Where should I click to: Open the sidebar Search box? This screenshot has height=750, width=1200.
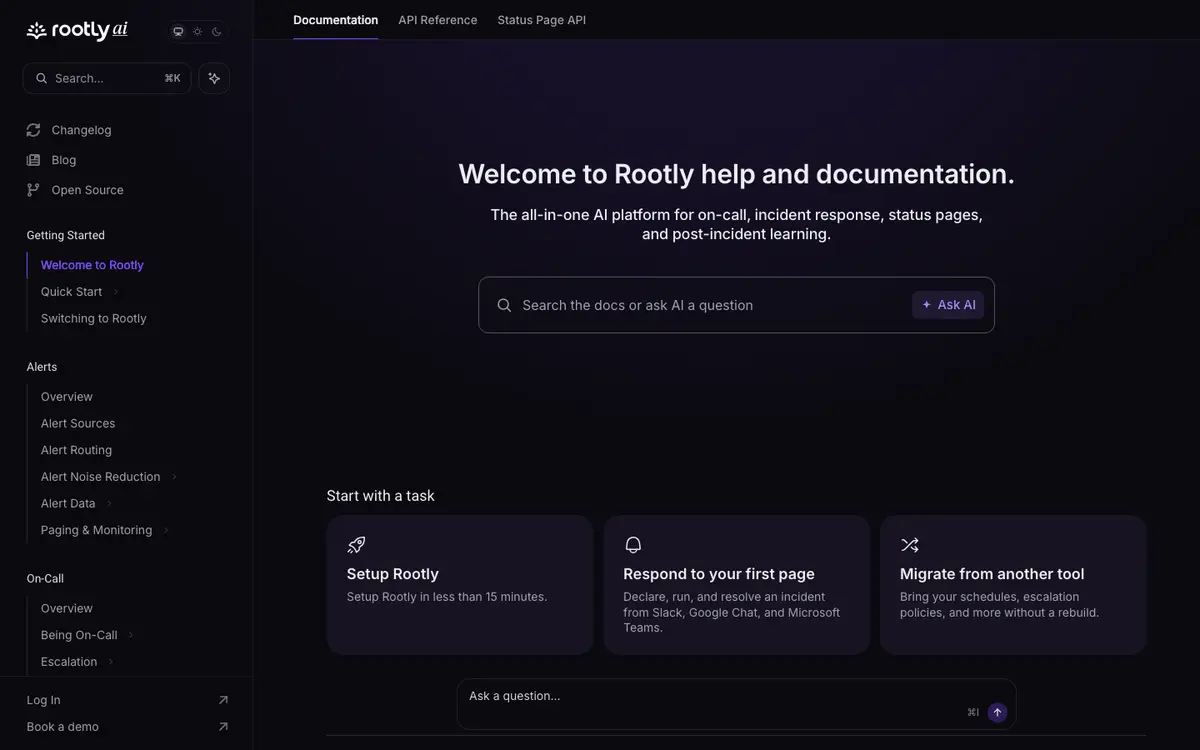coord(107,78)
